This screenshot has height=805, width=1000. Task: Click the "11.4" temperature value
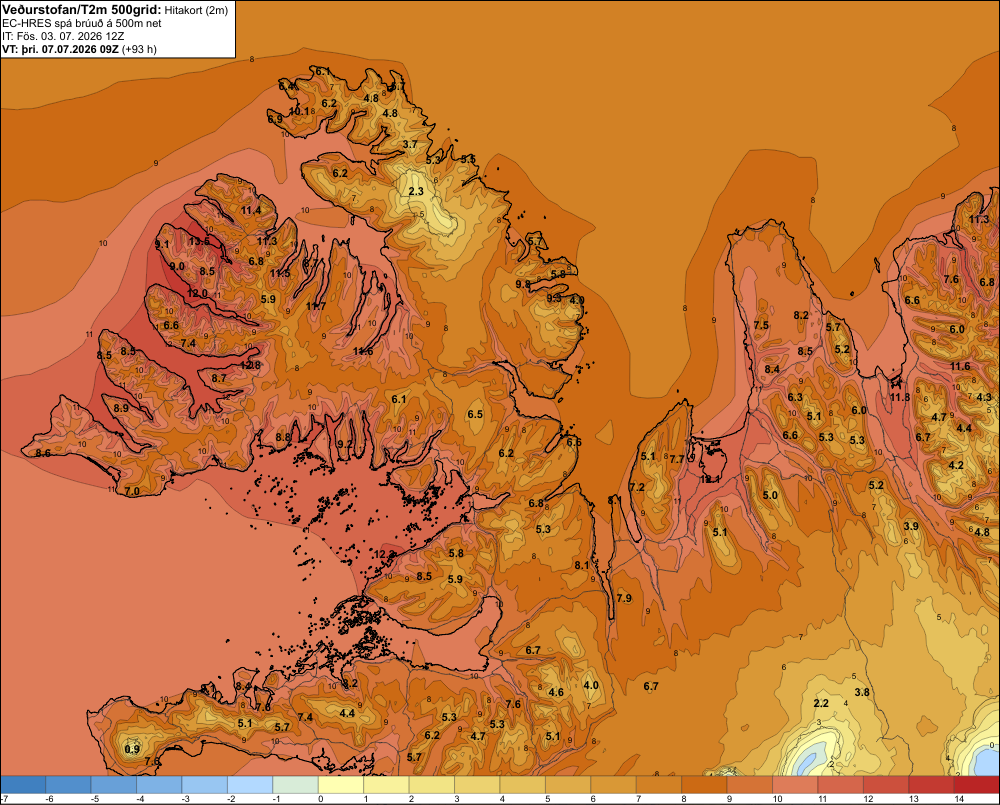point(251,210)
